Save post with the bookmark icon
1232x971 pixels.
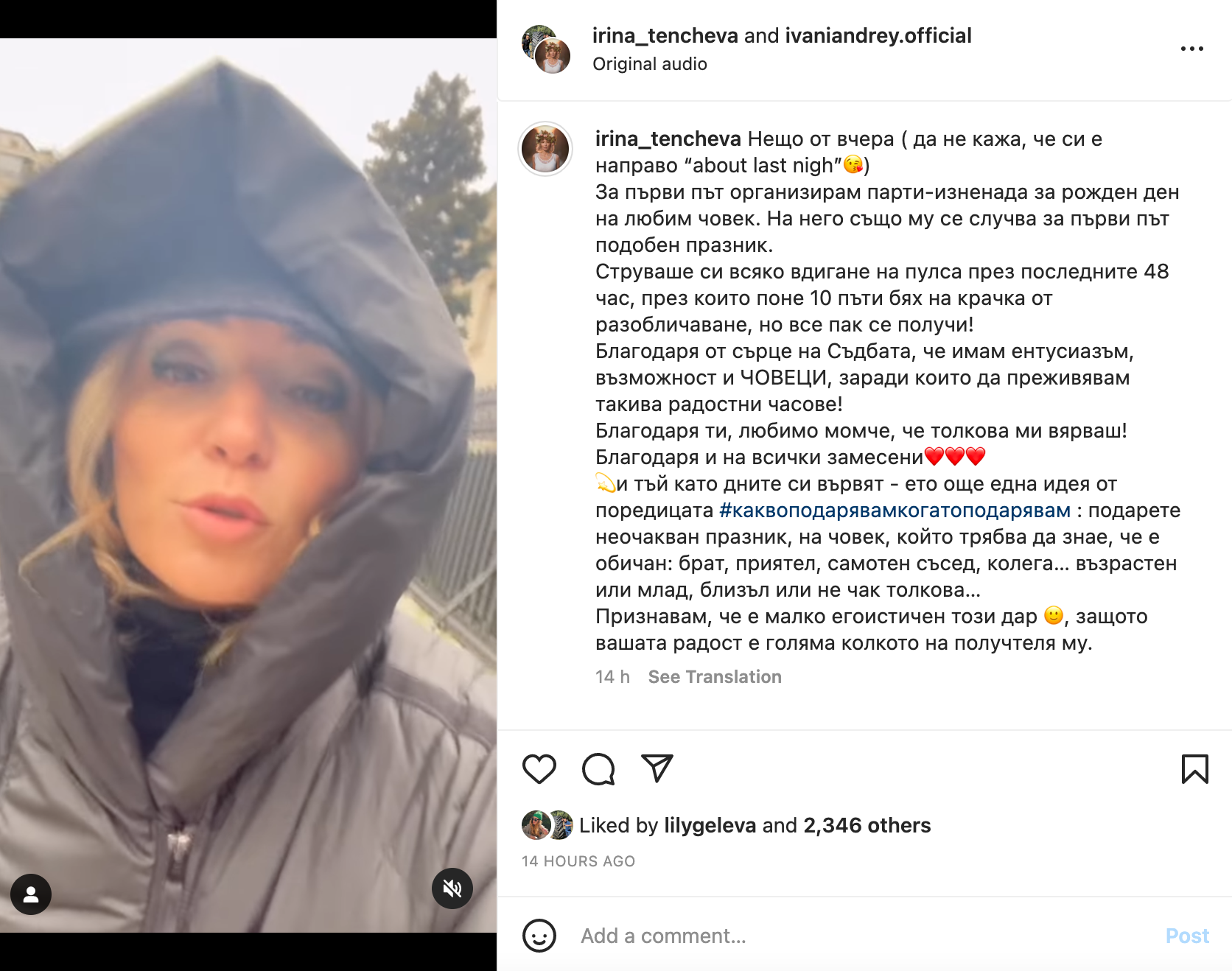click(x=1194, y=769)
